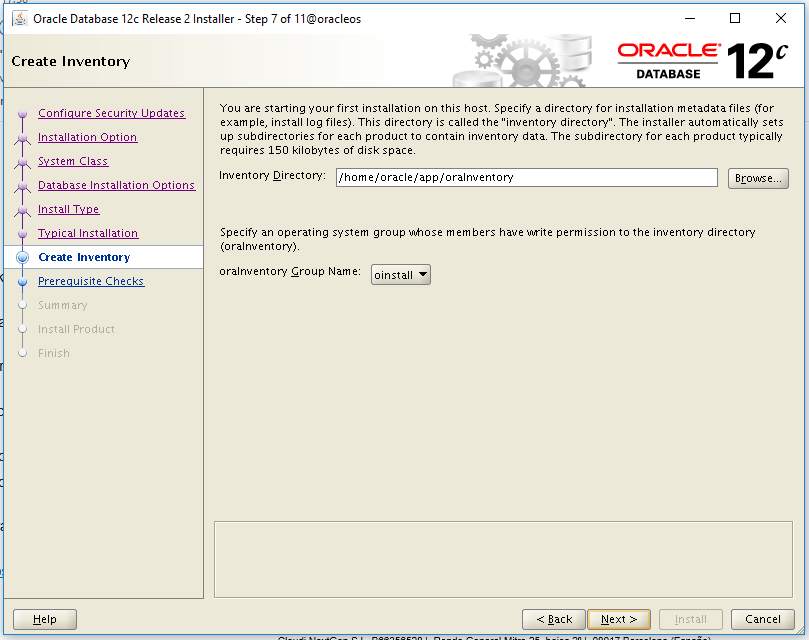
Task: Jump to Database Installation Options step
Action: pos(116,185)
